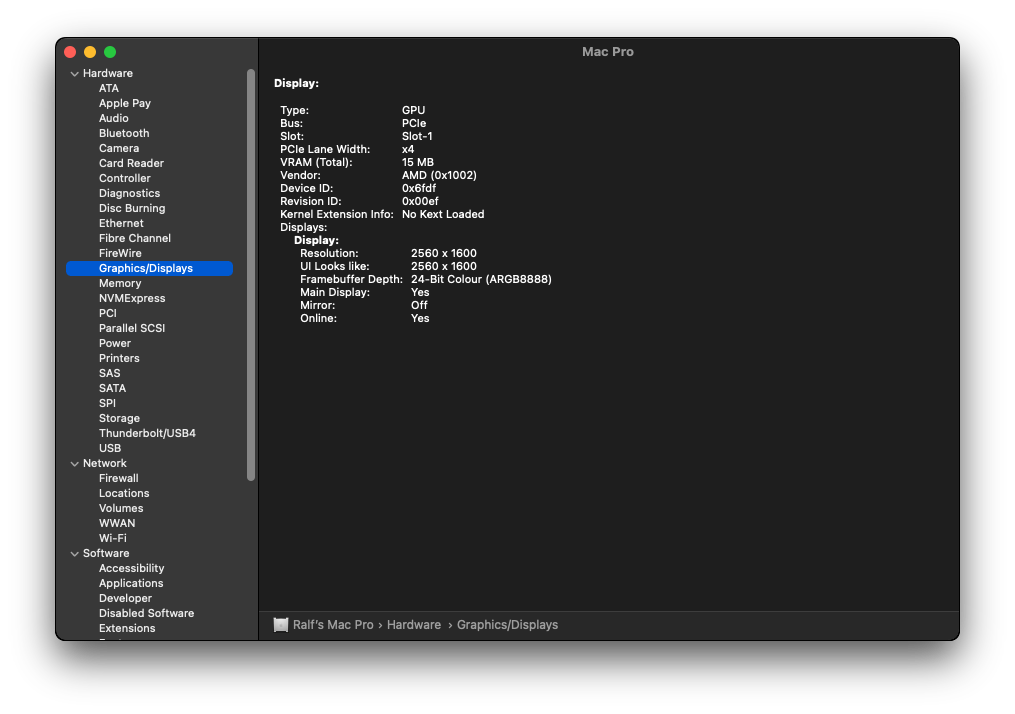The height and width of the screenshot is (714, 1015).
Task: Select ATA in the sidebar
Action: point(109,88)
